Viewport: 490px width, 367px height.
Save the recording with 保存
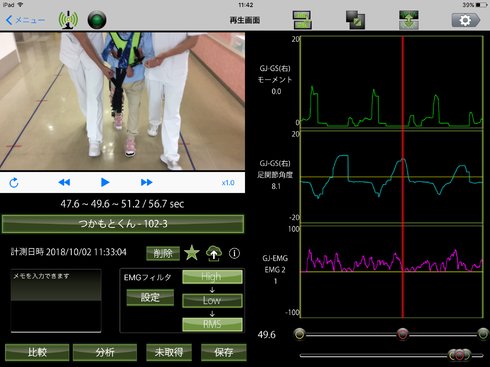[224, 352]
